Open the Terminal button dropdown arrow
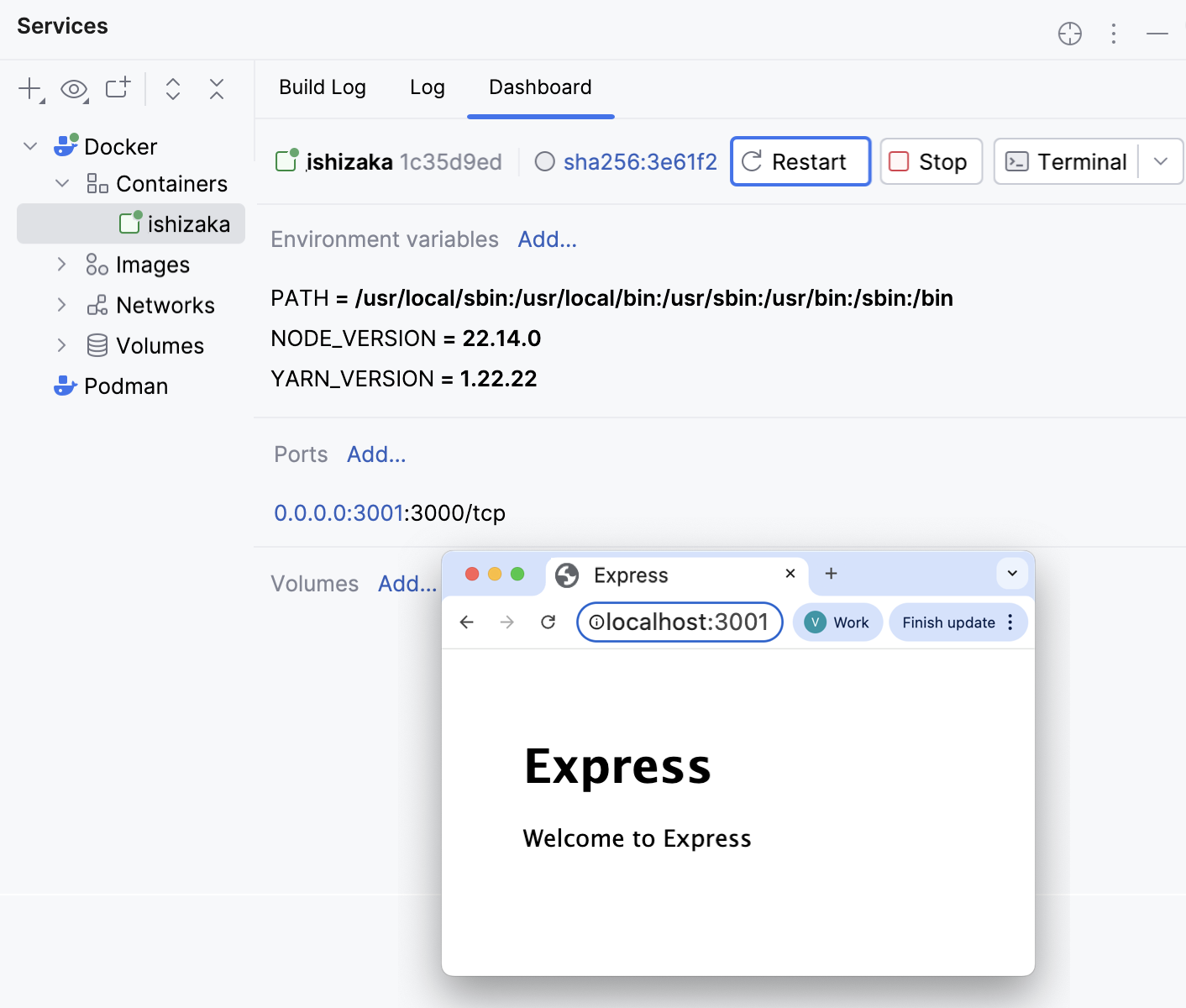The image size is (1186, 1008). (1161, 161)
